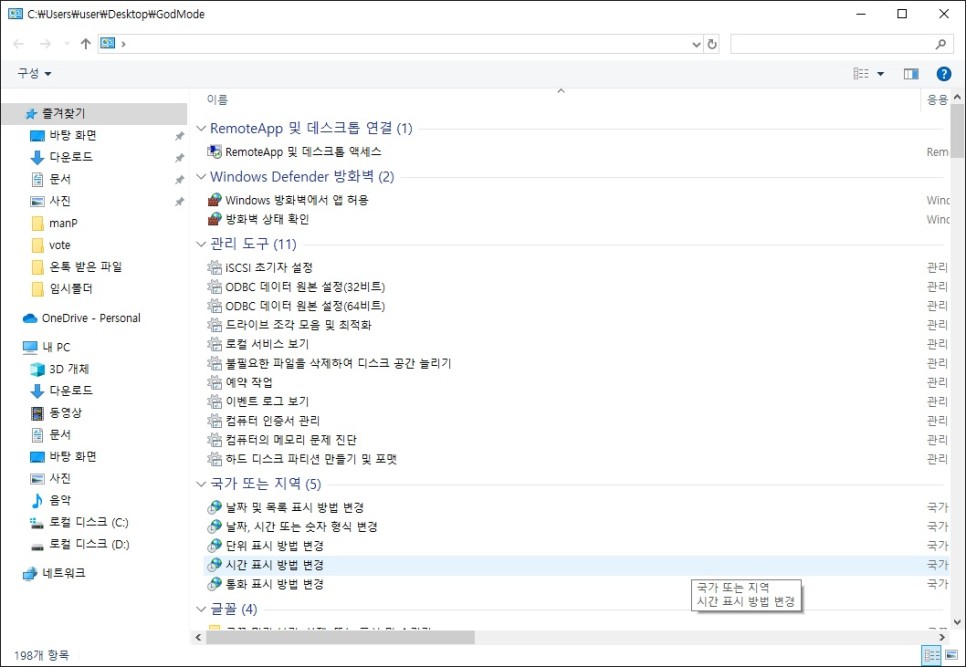
Task: Select 단위 표시 방법 변경 item
Action: click(275, 546)
